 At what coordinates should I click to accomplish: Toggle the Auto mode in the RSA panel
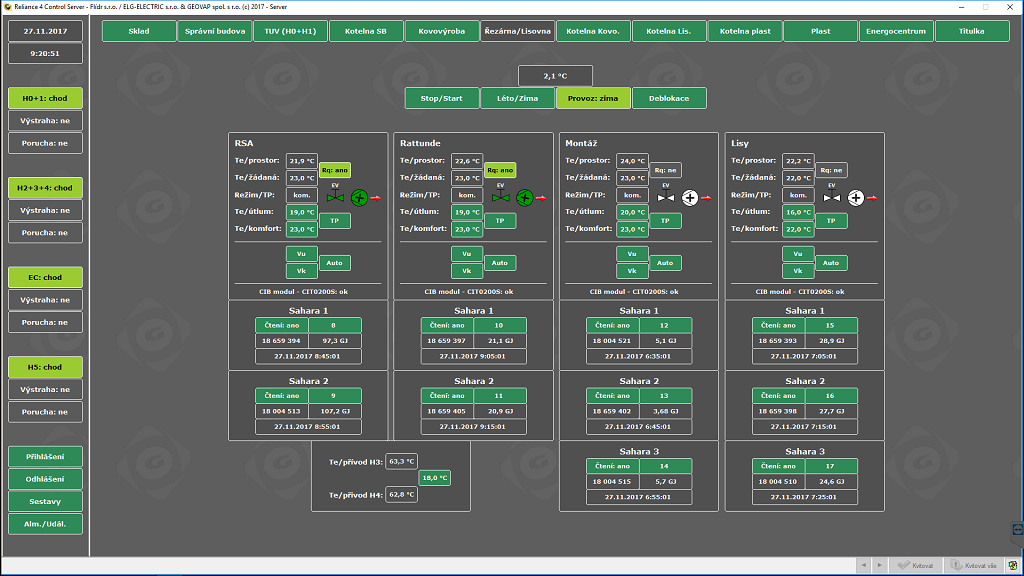(x=334, y=263)
